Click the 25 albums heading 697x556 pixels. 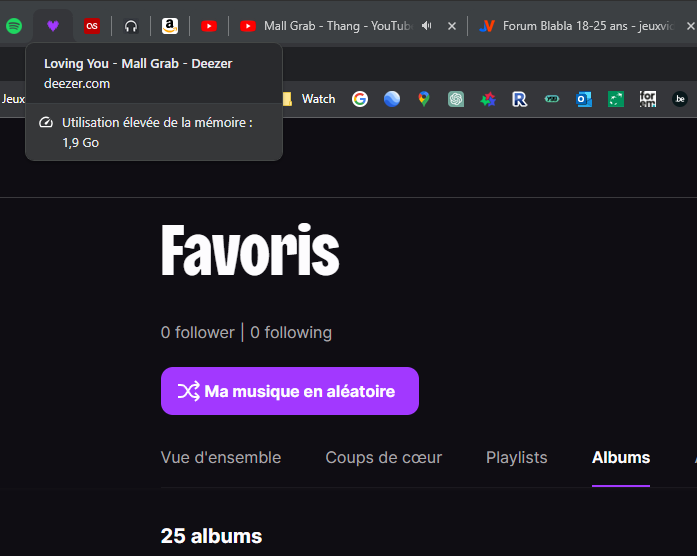tap(211, 536)
